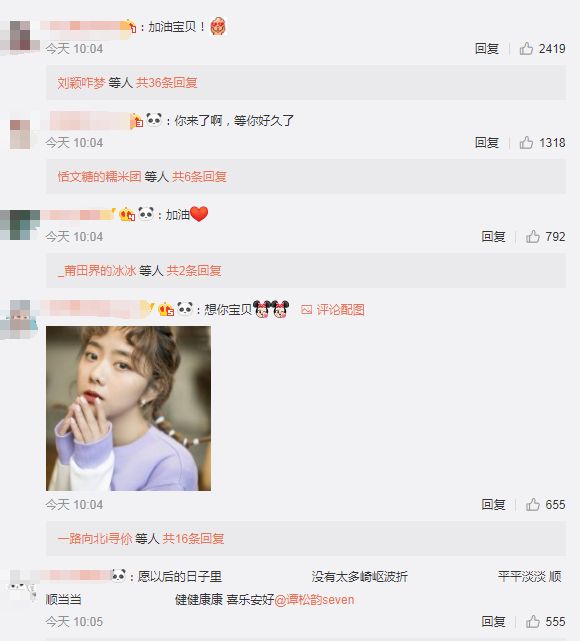
Task: Click 回复 under the photo comment
Action: tap(493, 504)
